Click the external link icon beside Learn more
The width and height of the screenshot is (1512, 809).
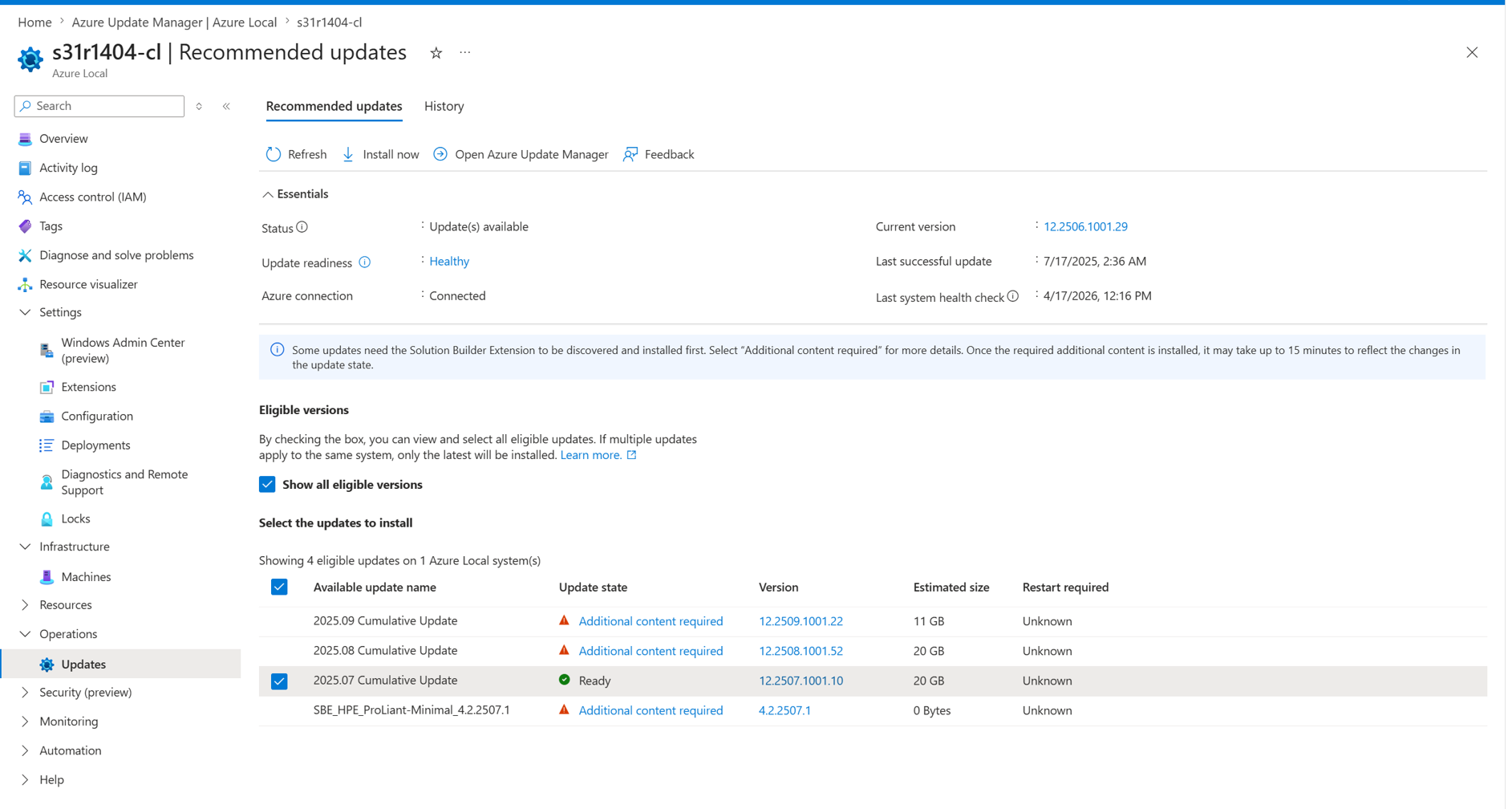(x=632, y=455)
